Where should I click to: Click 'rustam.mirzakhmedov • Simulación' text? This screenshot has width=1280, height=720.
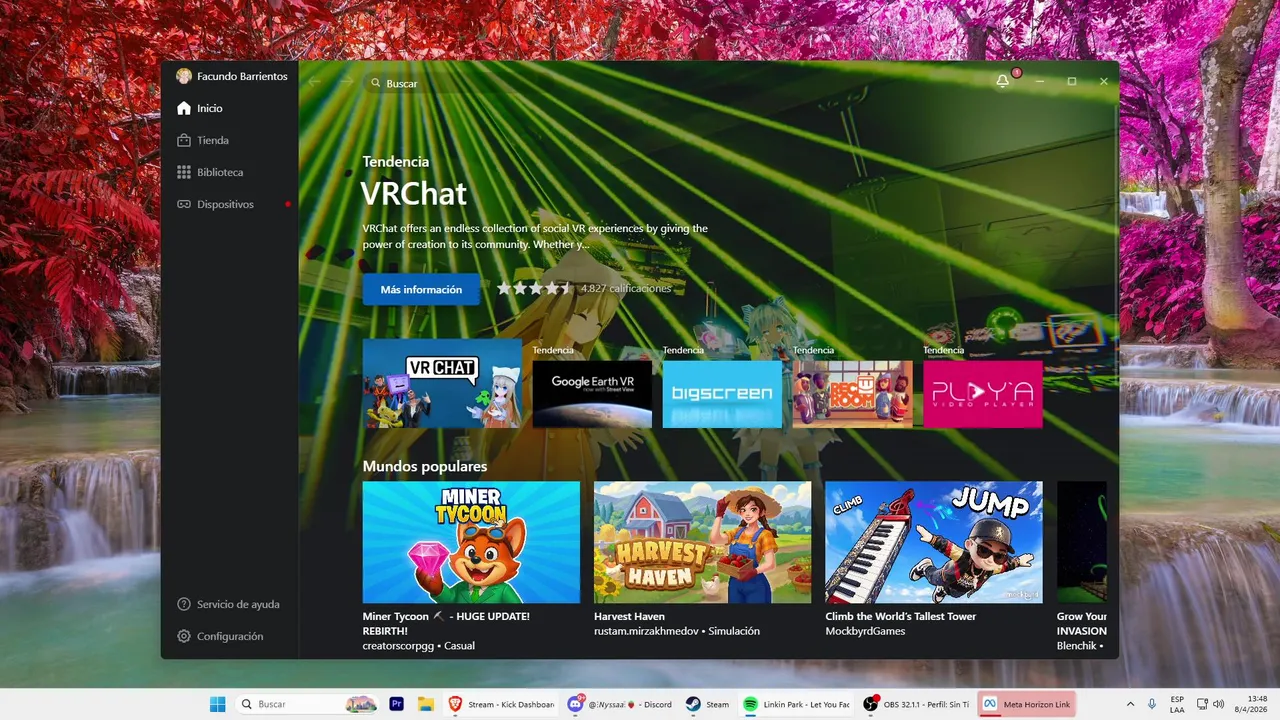point(677,631)
